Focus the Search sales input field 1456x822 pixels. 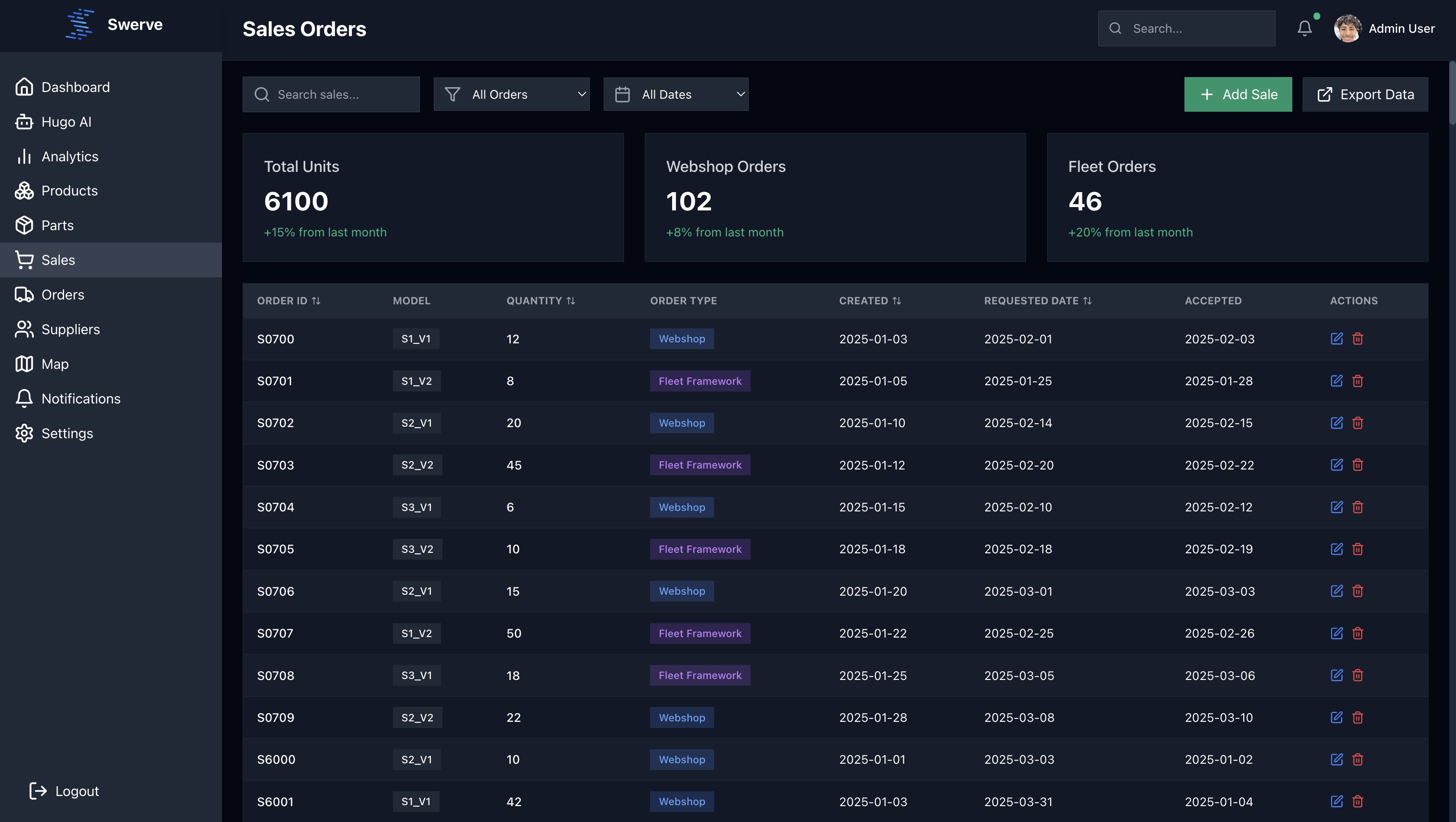coord(339,94)
